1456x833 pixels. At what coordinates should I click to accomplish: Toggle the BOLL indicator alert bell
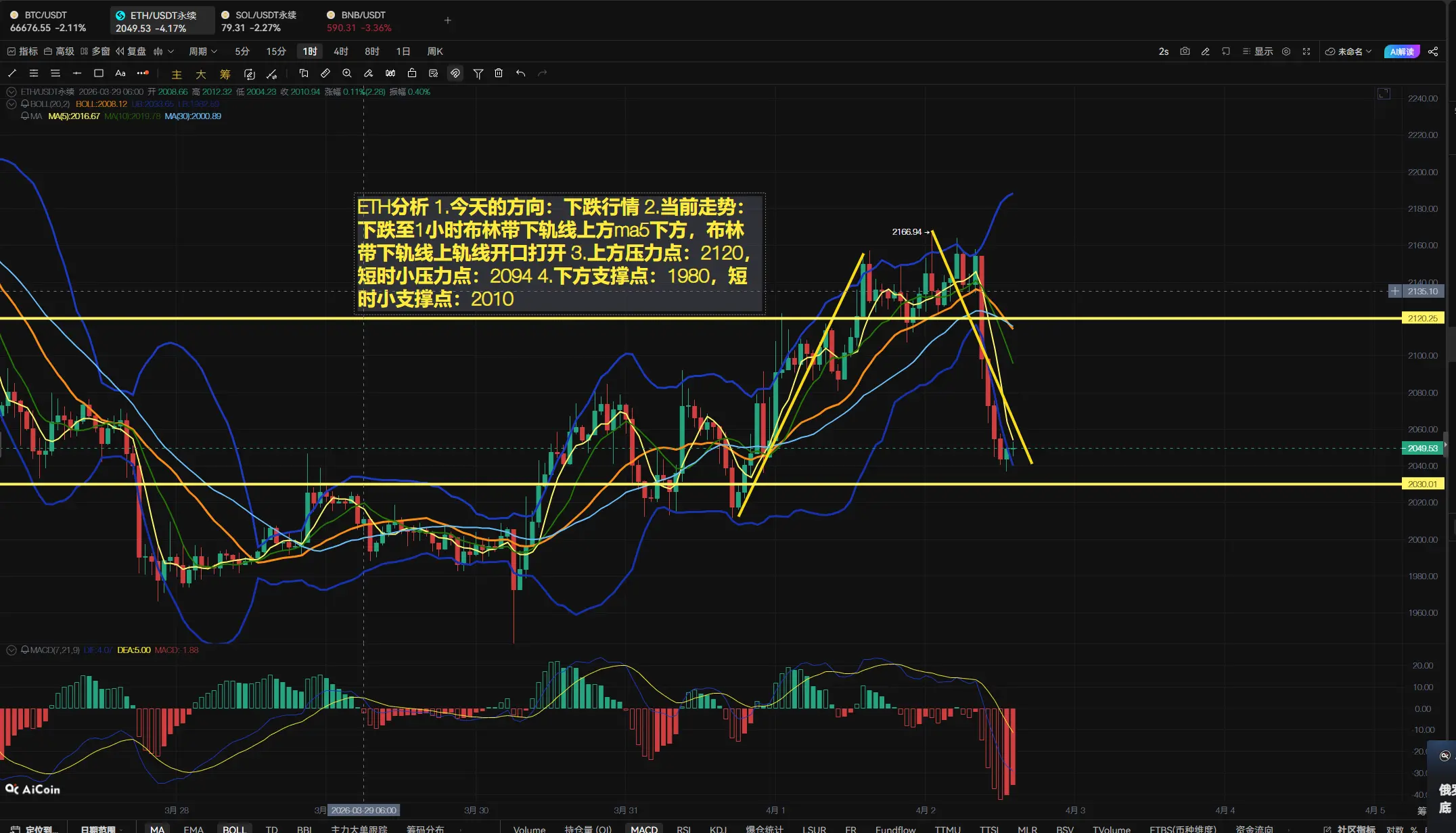[x=25, y=104]
